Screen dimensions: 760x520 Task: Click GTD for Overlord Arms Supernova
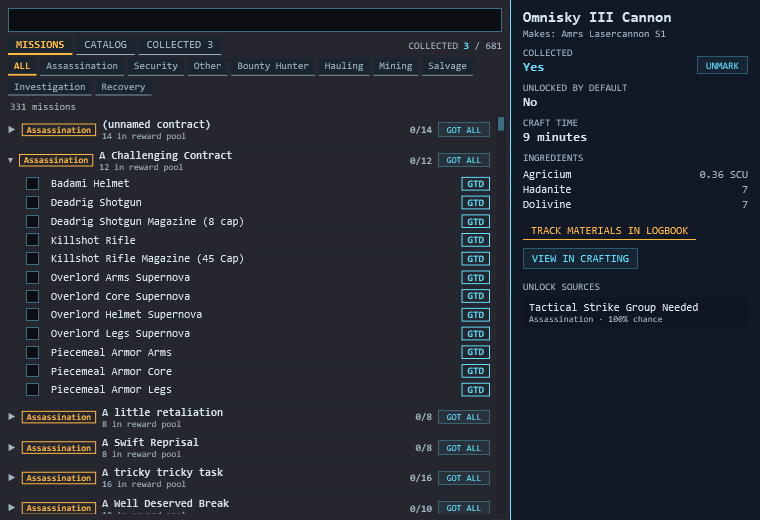(475, 278)
